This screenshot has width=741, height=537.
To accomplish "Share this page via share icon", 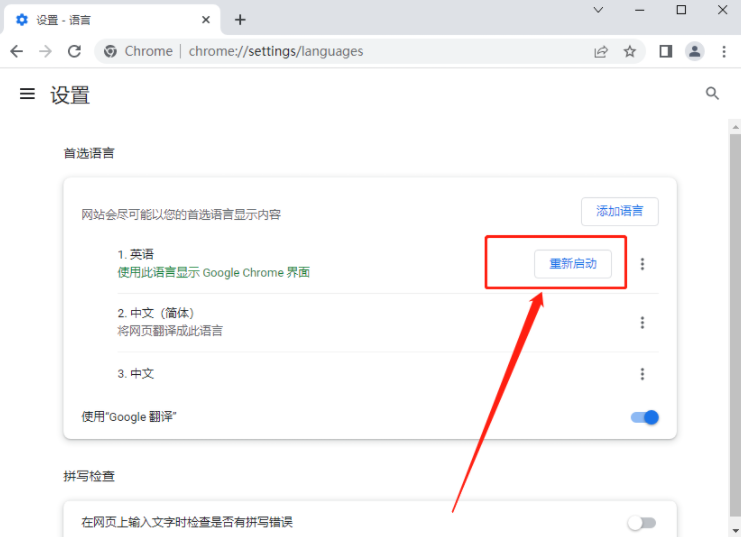I will click(x=601, y=52).
